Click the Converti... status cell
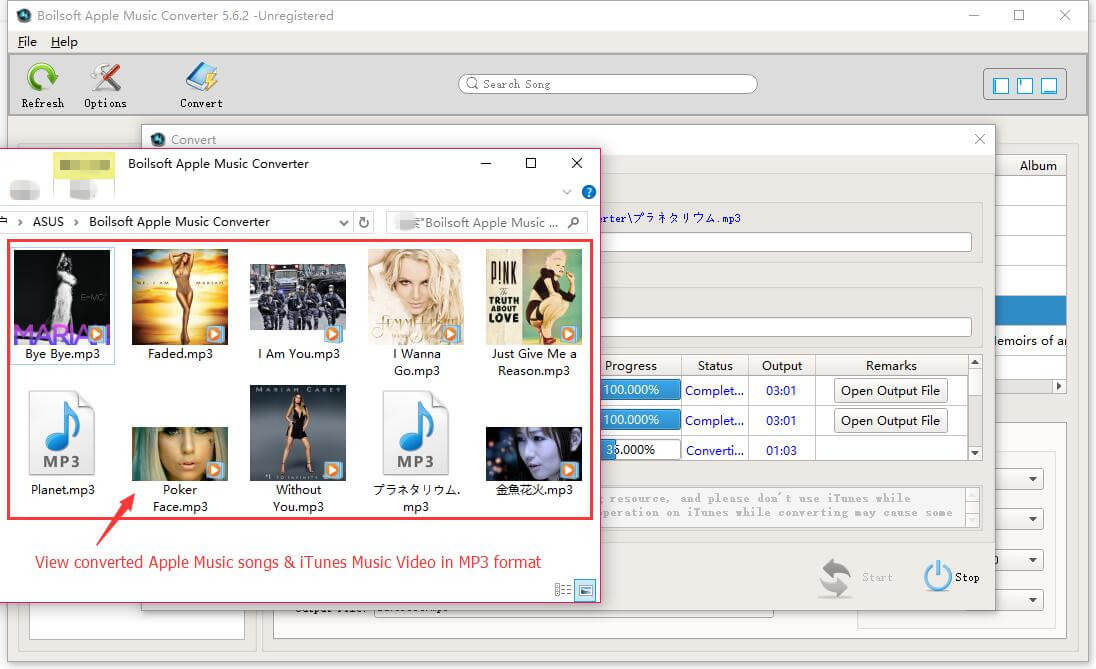The width and height of the screenshot is (1096, 669). [x=715, y=451]
